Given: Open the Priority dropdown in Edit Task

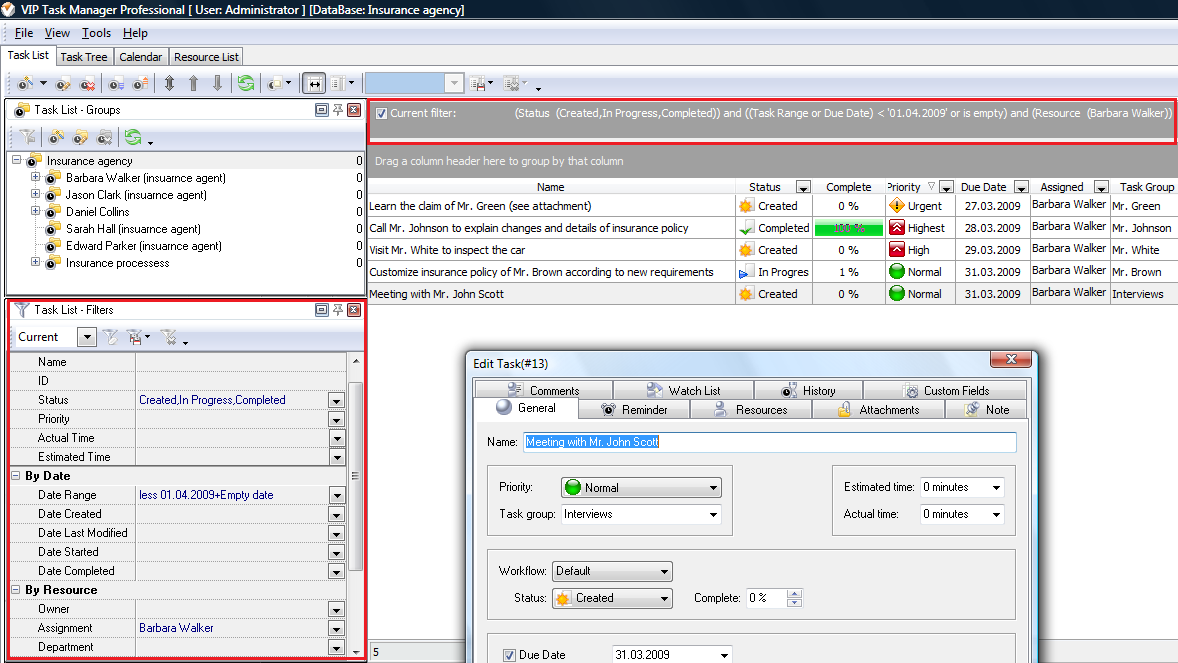Looking at the screenshot, I should point(713,488).
